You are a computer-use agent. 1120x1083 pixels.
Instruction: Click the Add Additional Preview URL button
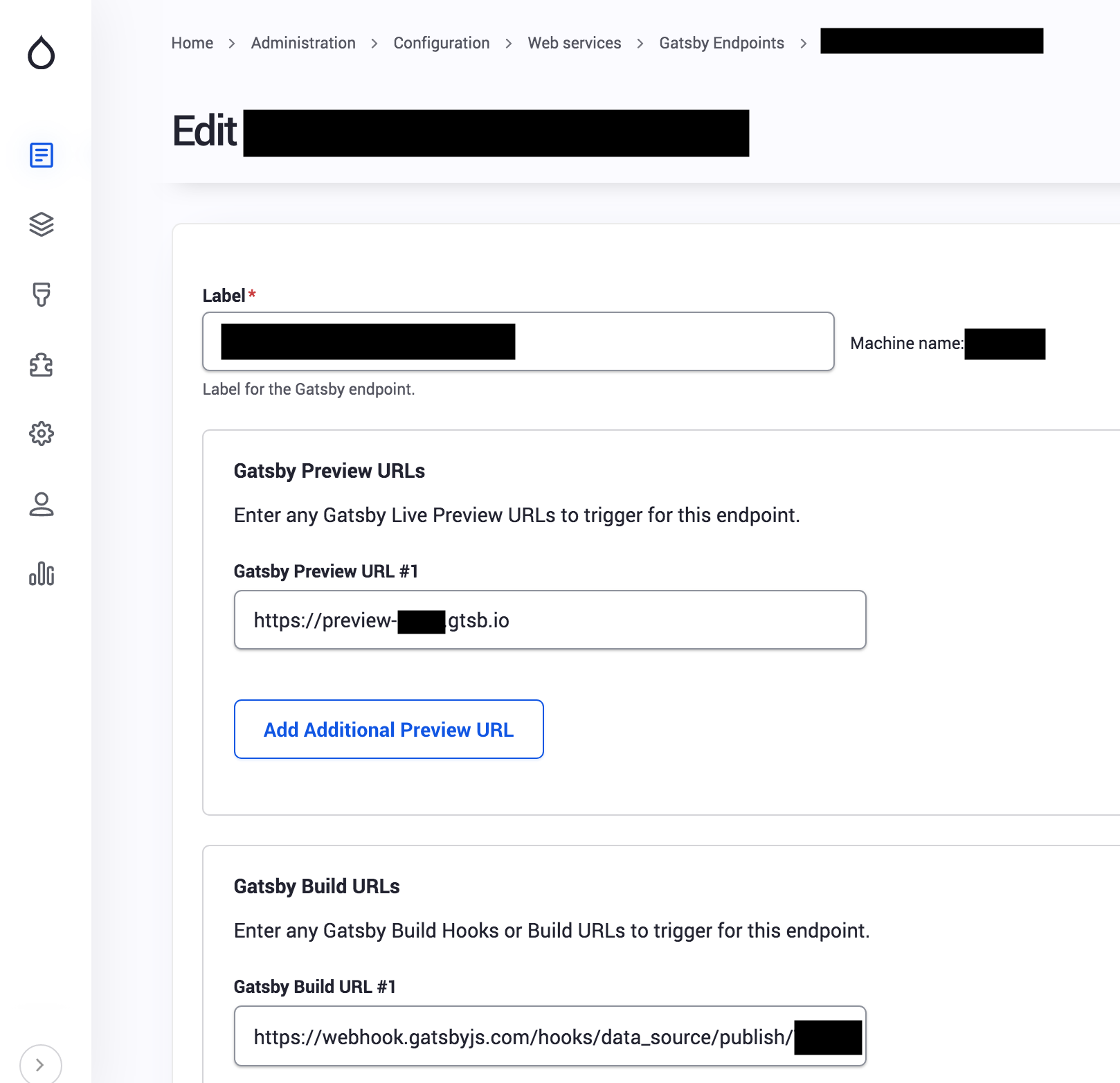[x=389, y=729]
